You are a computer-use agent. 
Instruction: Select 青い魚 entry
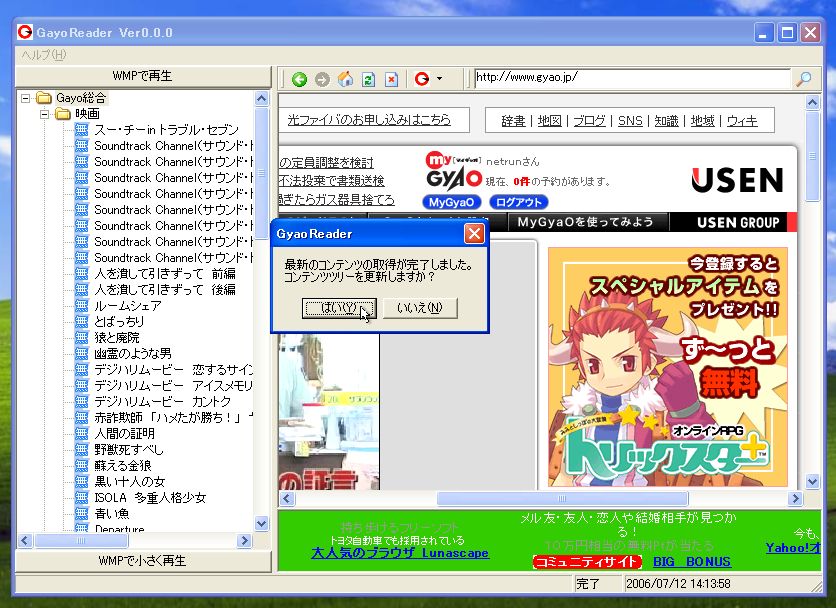click(111, 514)
